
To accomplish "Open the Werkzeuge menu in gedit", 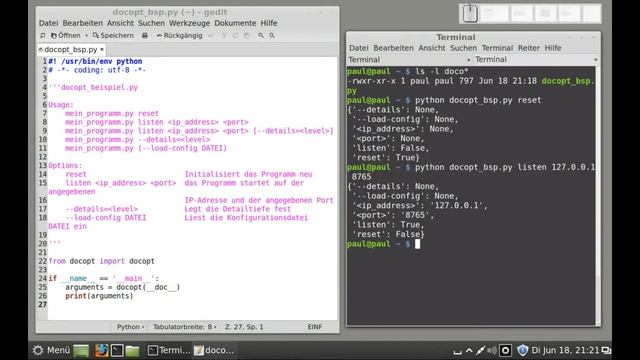I will [x=189, y=23].
